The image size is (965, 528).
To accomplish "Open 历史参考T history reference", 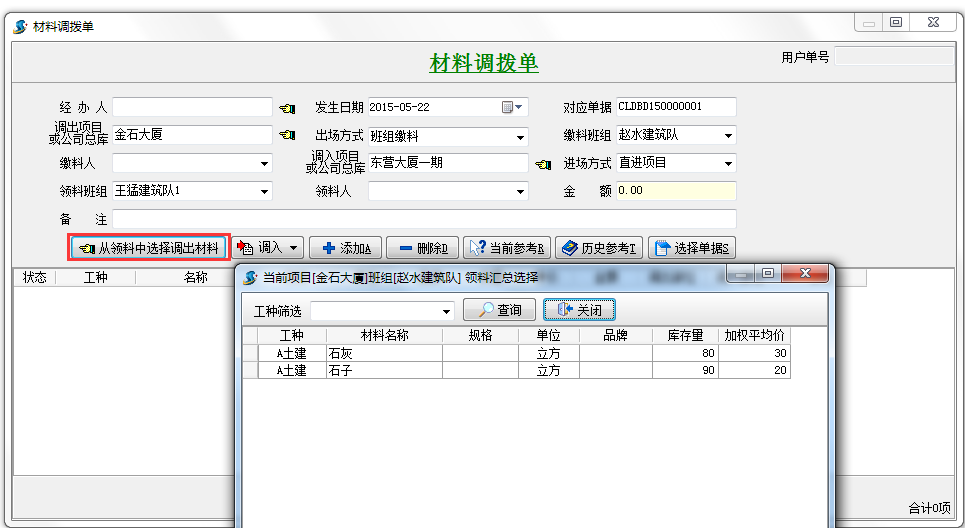I will tap(598, 248).
